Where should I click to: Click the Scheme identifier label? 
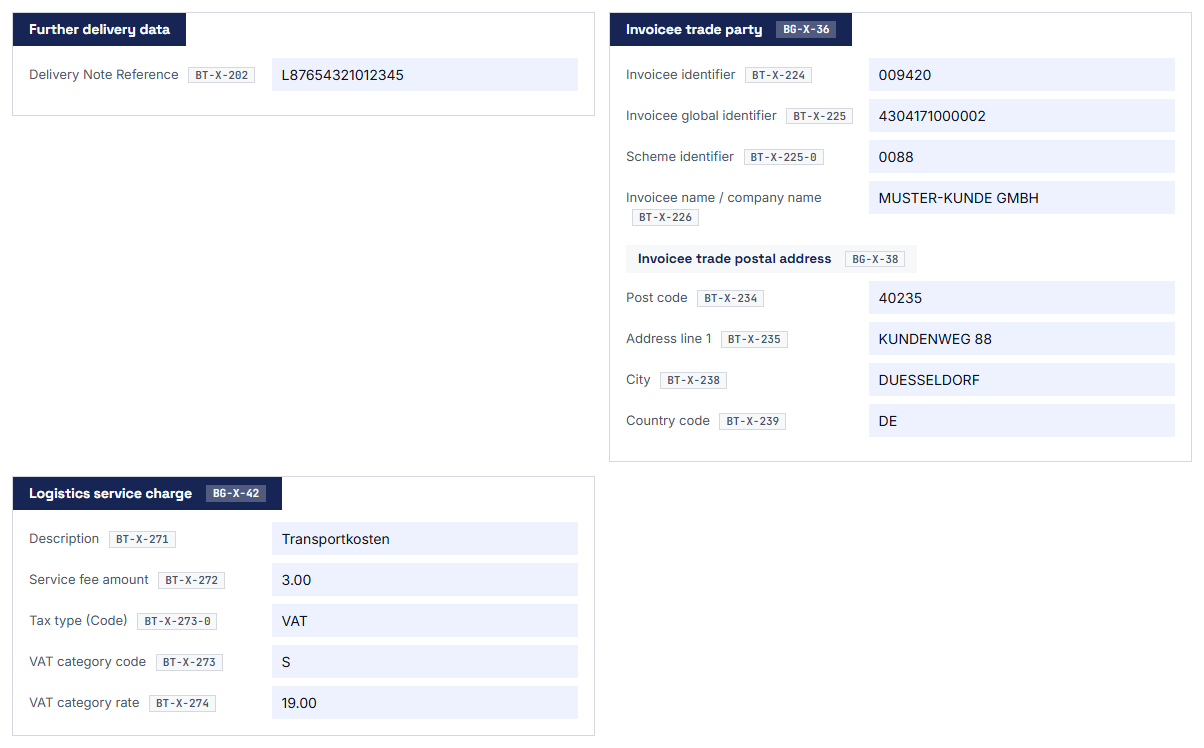680,157
